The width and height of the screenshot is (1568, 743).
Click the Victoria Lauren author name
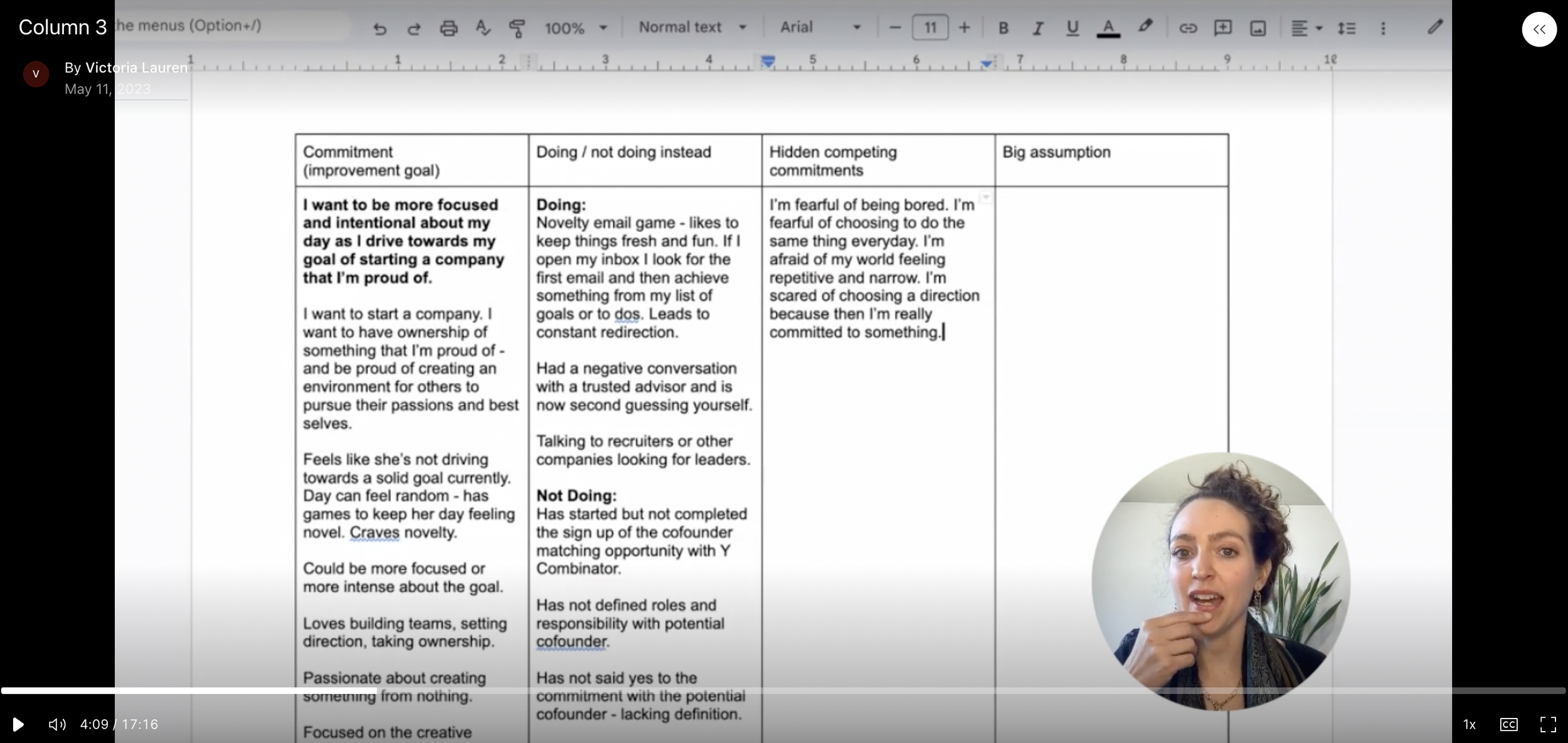coord(136,68)
